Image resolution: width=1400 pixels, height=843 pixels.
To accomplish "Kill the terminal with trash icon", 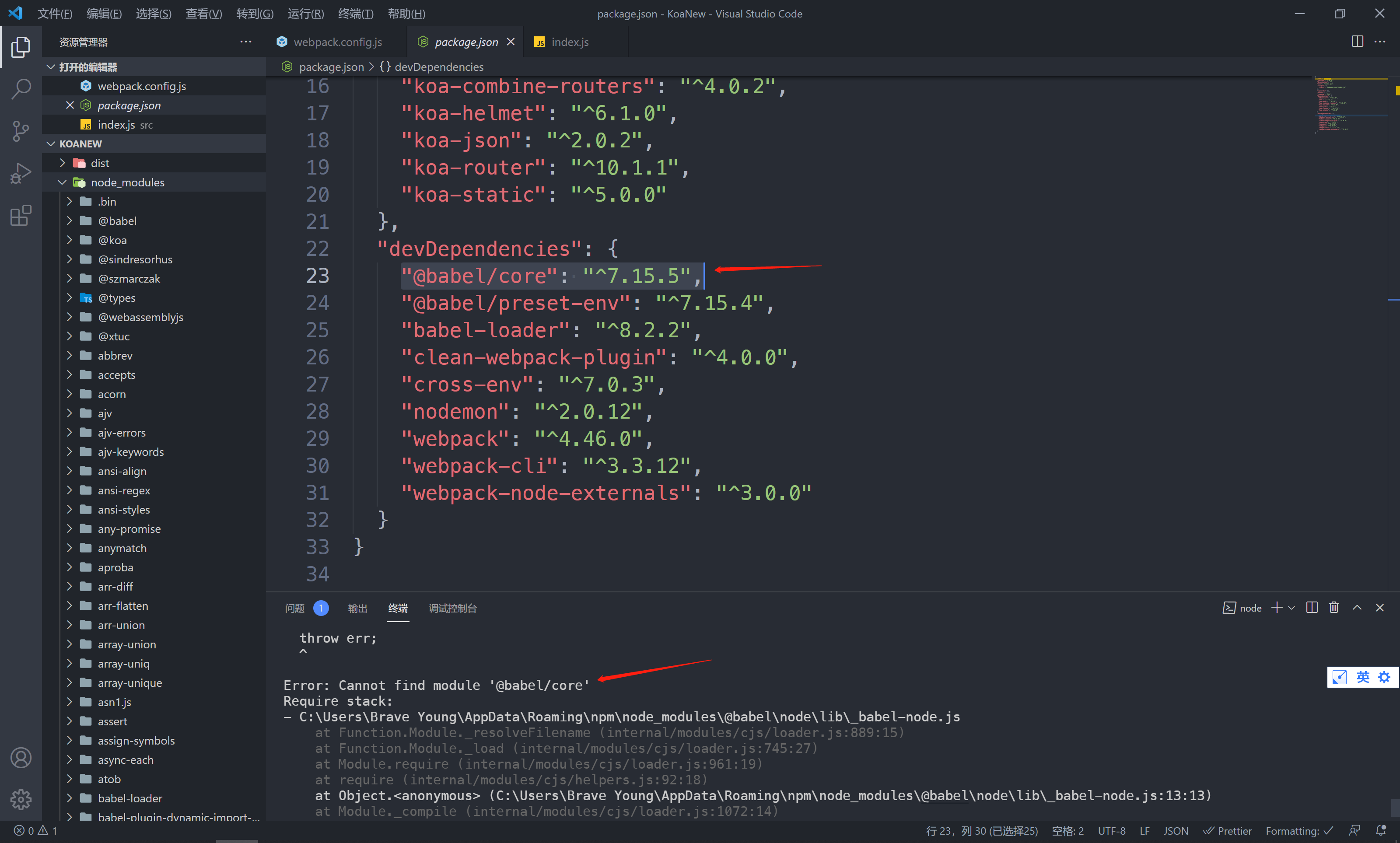I will 1334,607.
